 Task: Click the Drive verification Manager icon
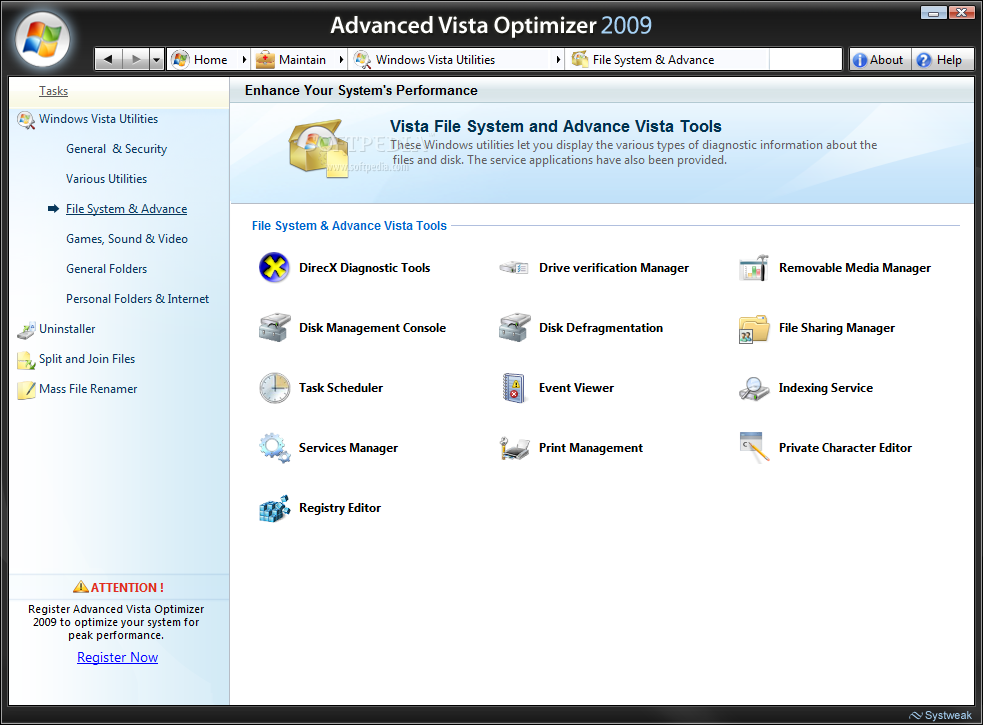(513, 268)
